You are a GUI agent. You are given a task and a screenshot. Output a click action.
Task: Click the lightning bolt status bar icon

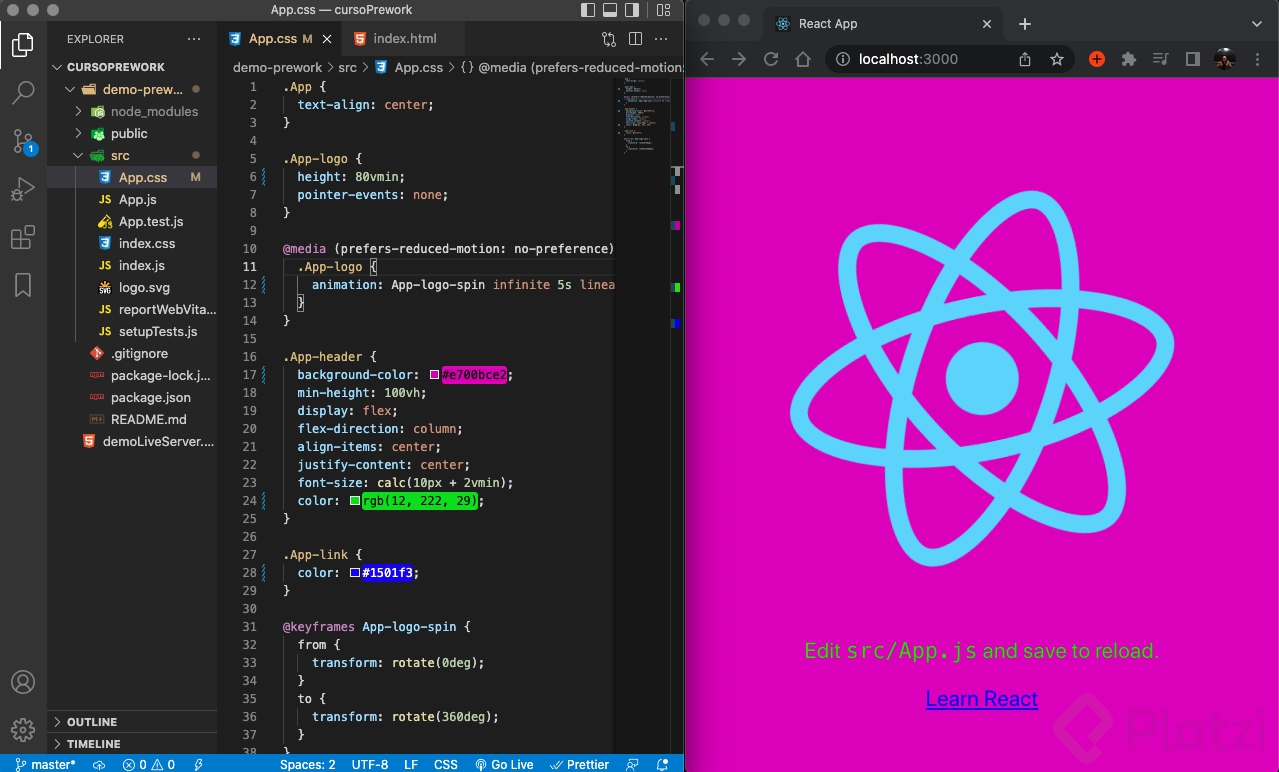(198, 764)
